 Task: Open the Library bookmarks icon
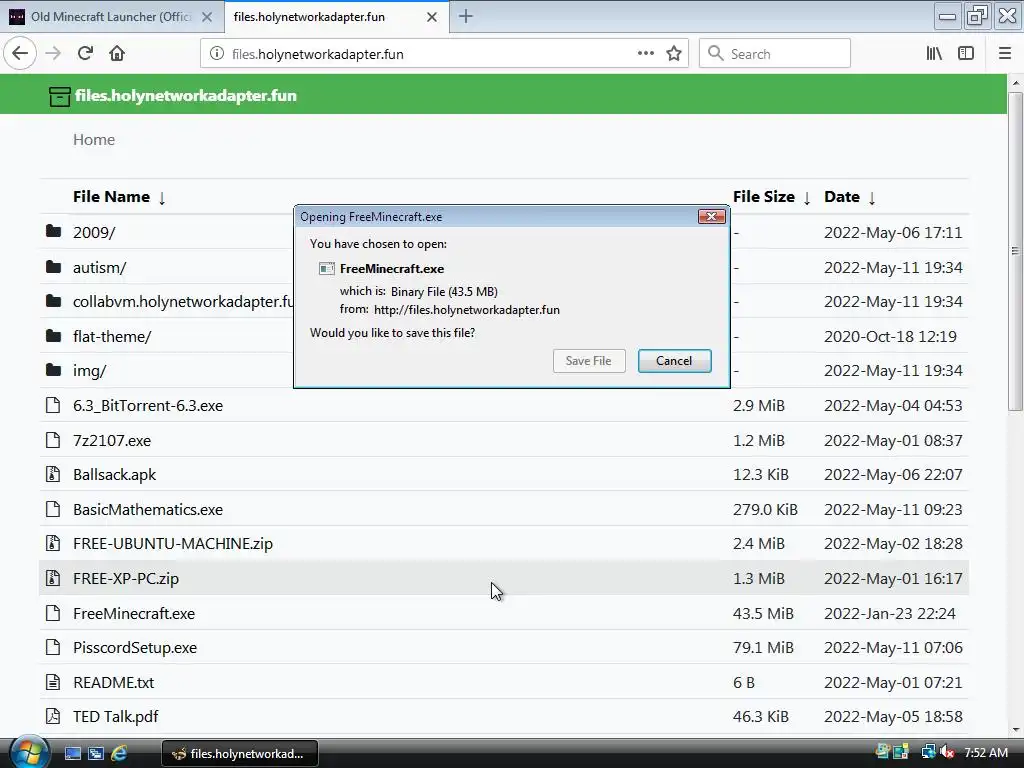coord(934,54)
